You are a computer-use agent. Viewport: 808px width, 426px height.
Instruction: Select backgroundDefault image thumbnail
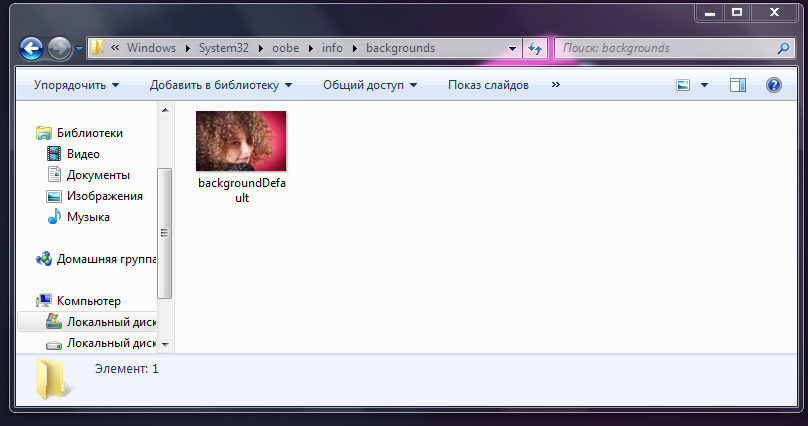241,141
